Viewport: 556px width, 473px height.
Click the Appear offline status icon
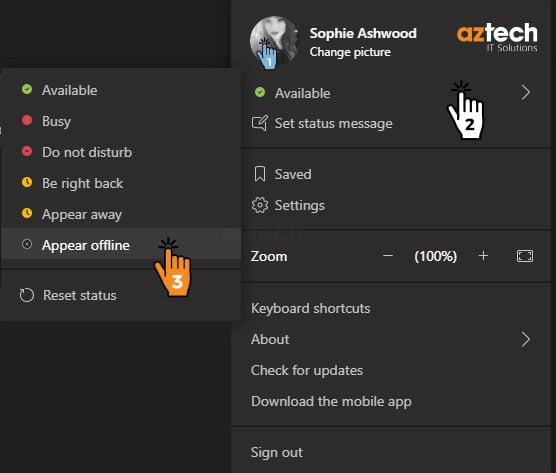27,244
